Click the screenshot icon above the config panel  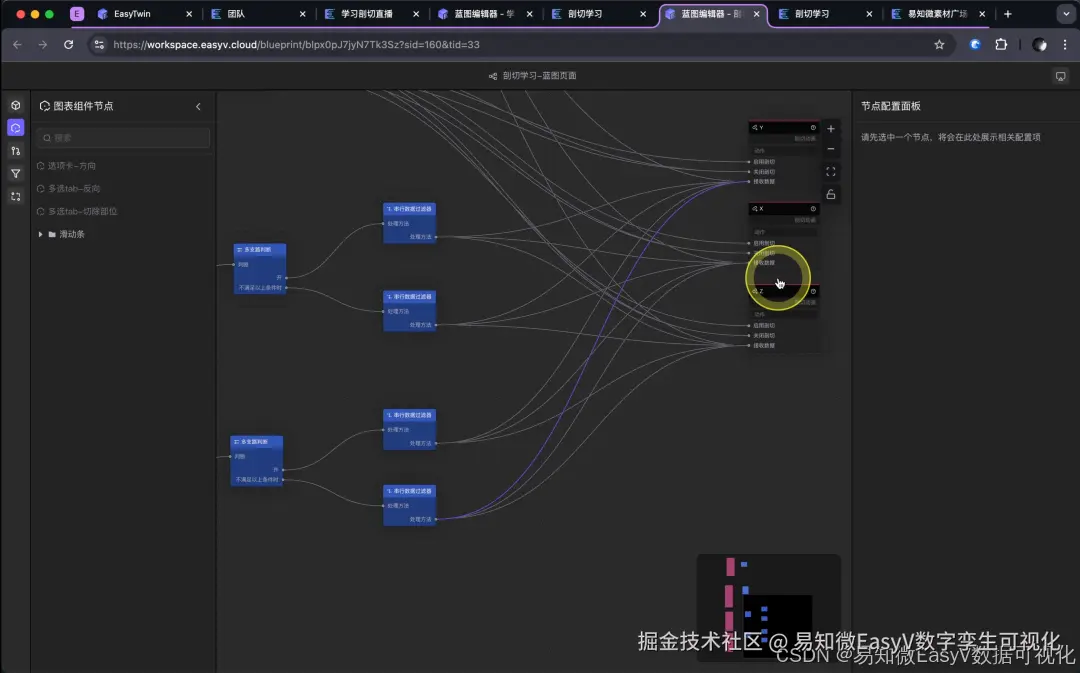1061,75
